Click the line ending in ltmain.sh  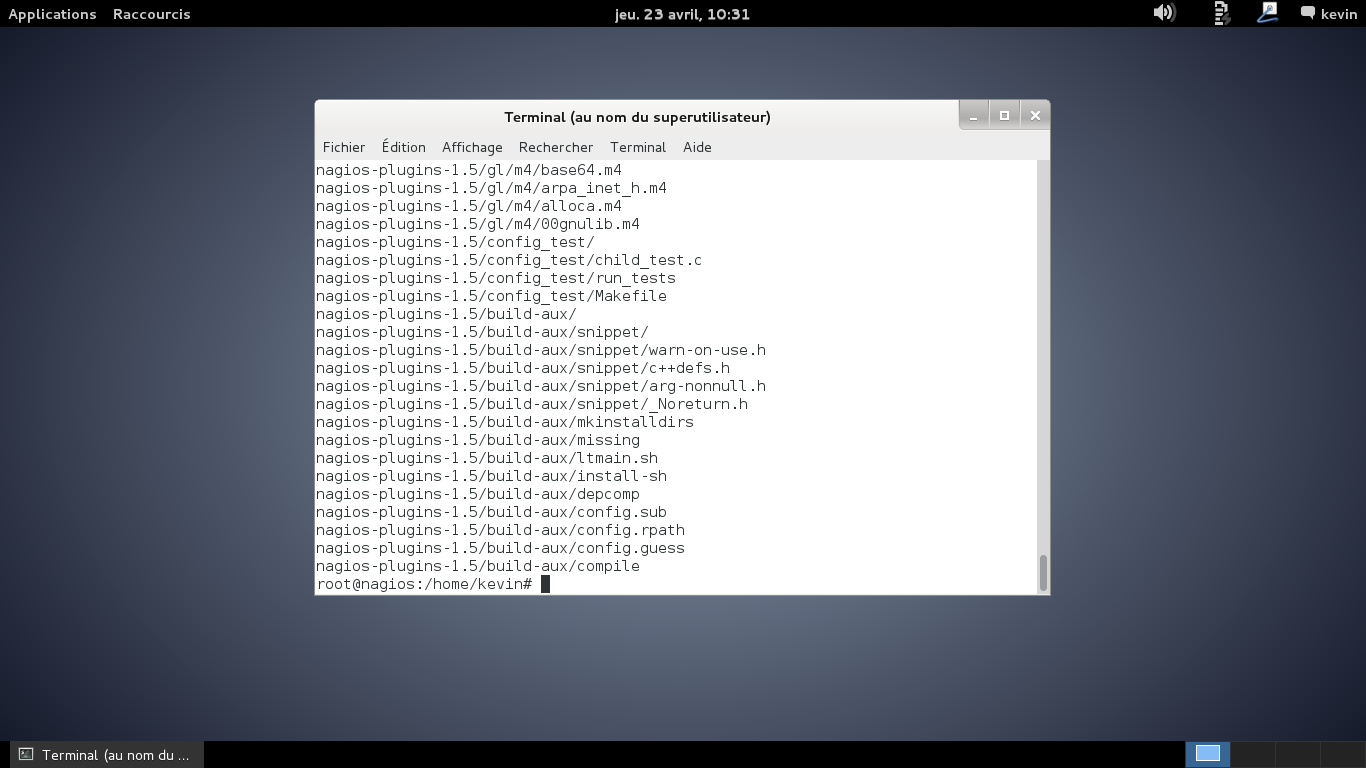pyautogui.click(x=487, y=458)
